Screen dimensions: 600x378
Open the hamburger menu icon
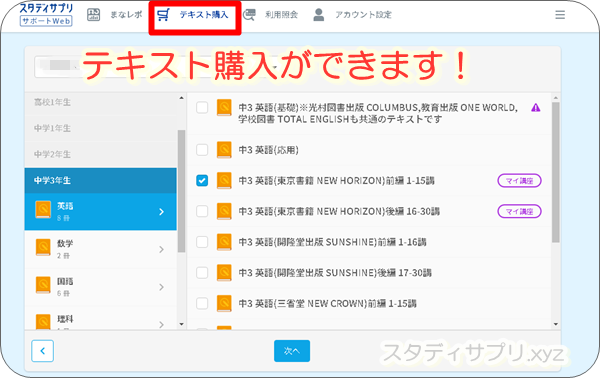click(x=560, y=15)
